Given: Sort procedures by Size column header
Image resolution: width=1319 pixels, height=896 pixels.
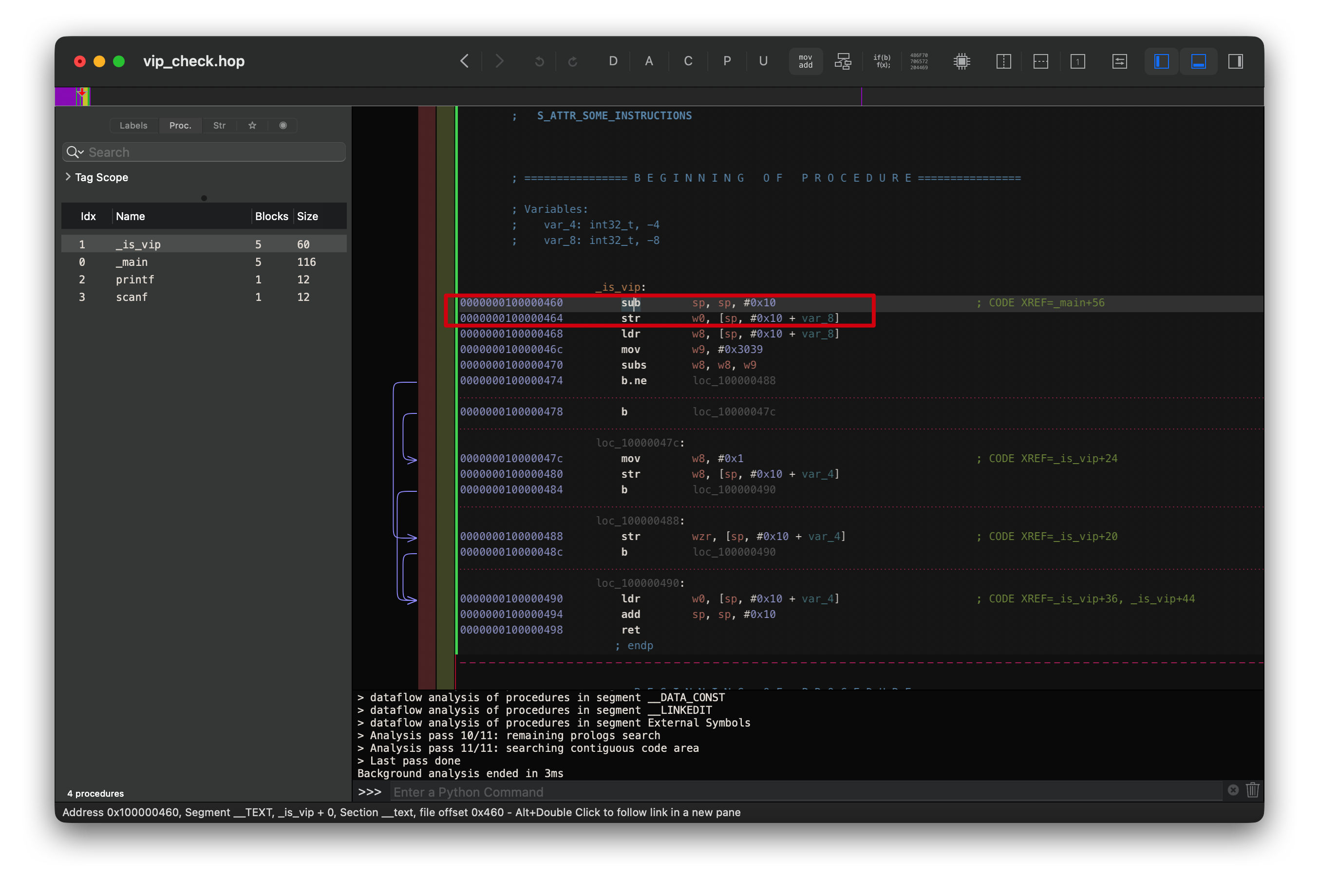Looking at the screenshot, I should coord(308,216).
